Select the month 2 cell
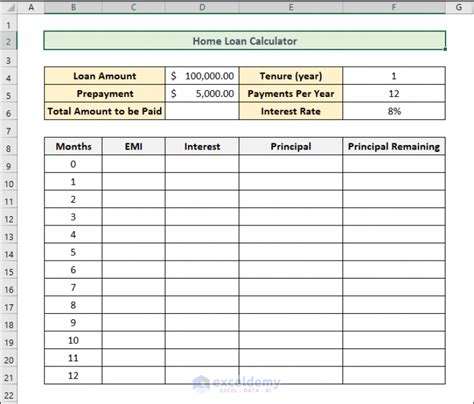 pyautogui.click(x=73, y=199)
